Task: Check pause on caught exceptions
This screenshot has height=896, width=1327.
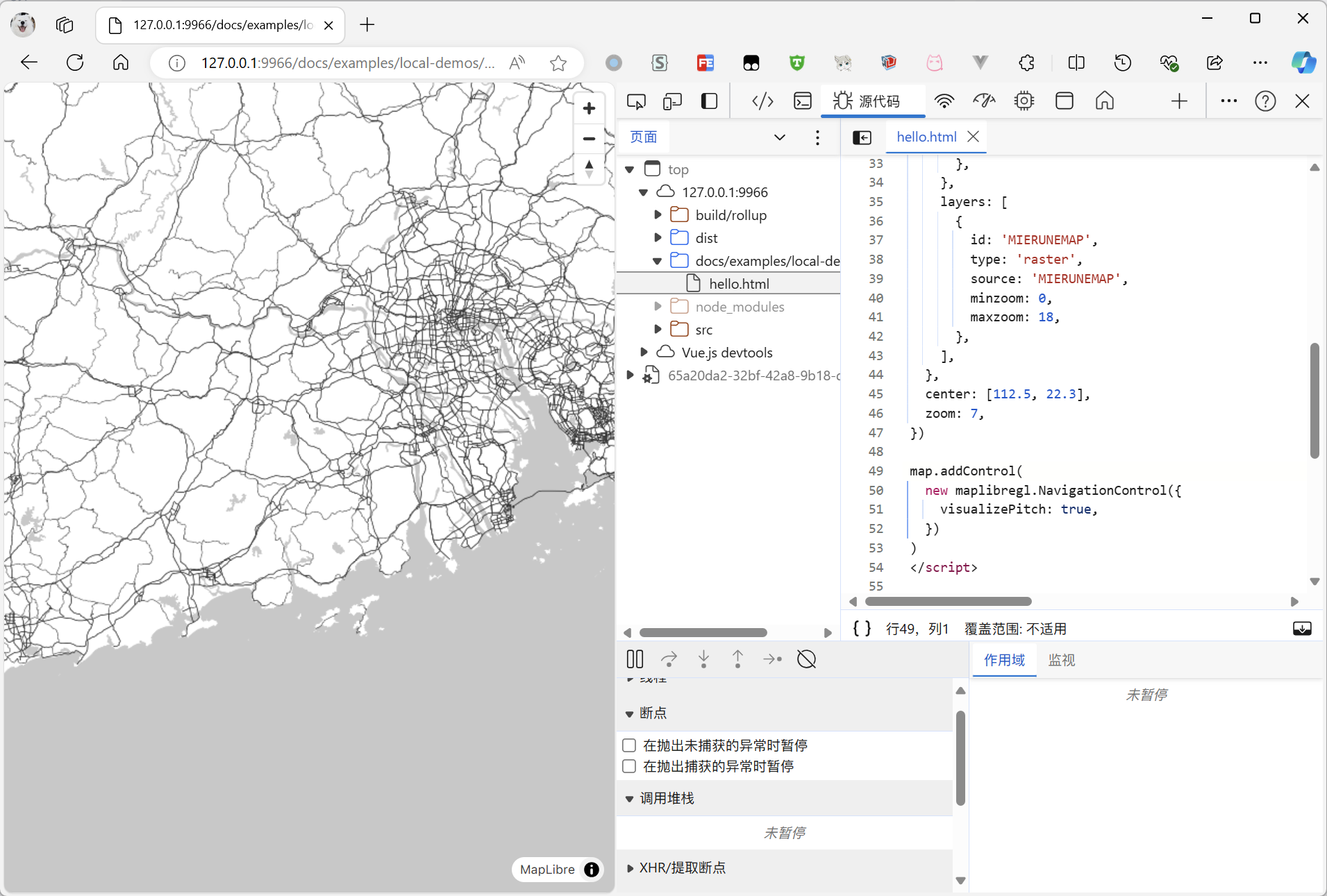Action: point(629,766)
